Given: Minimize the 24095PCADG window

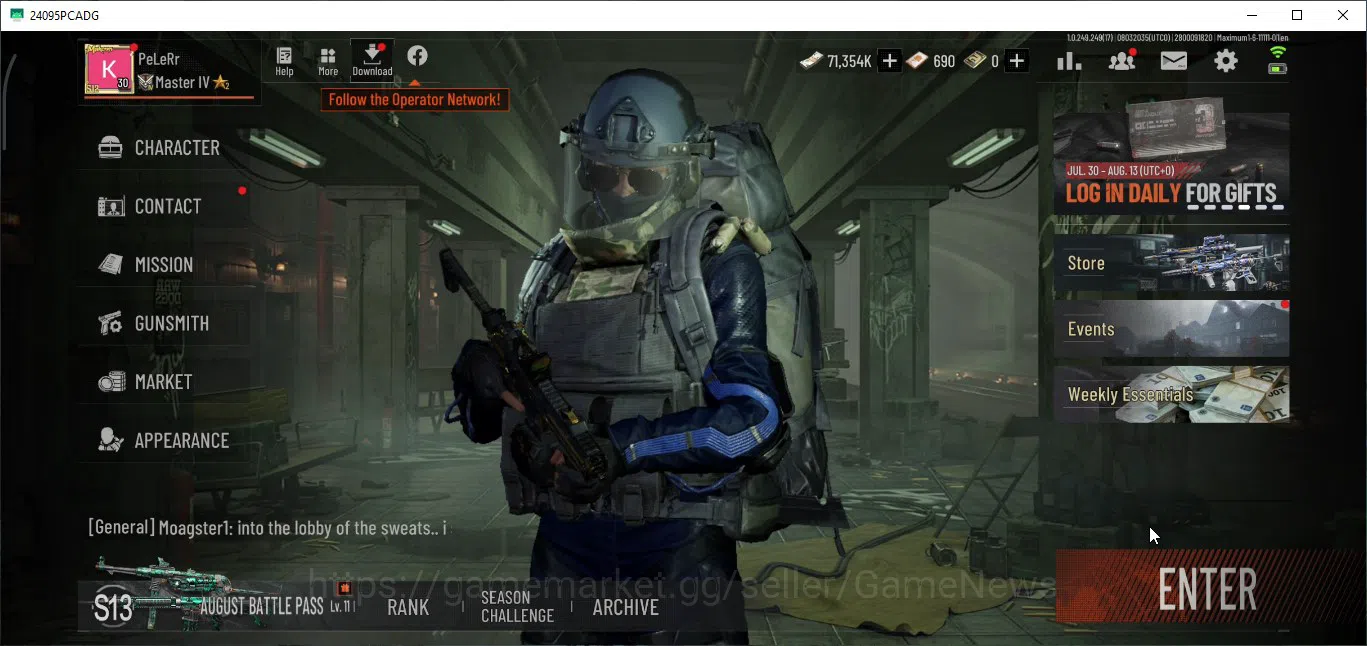Looking at the screenshot, I should point(1251,15).
